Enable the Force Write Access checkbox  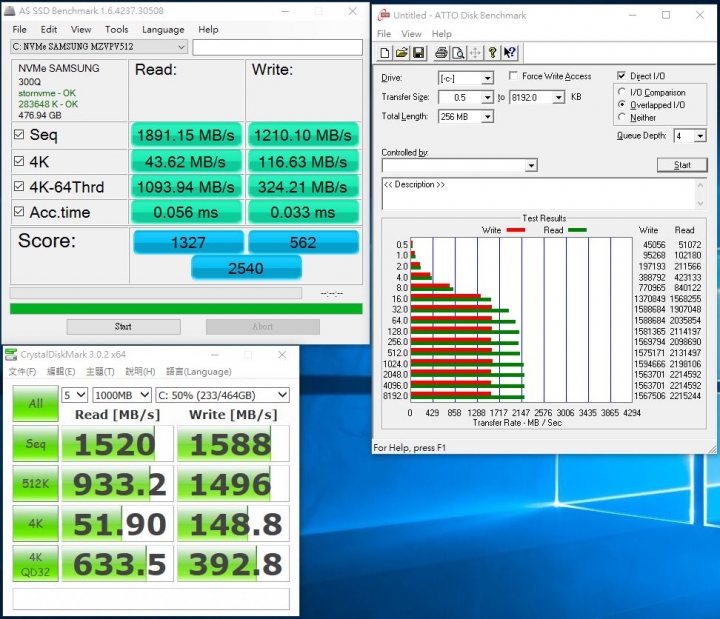(x=513, y=76)
